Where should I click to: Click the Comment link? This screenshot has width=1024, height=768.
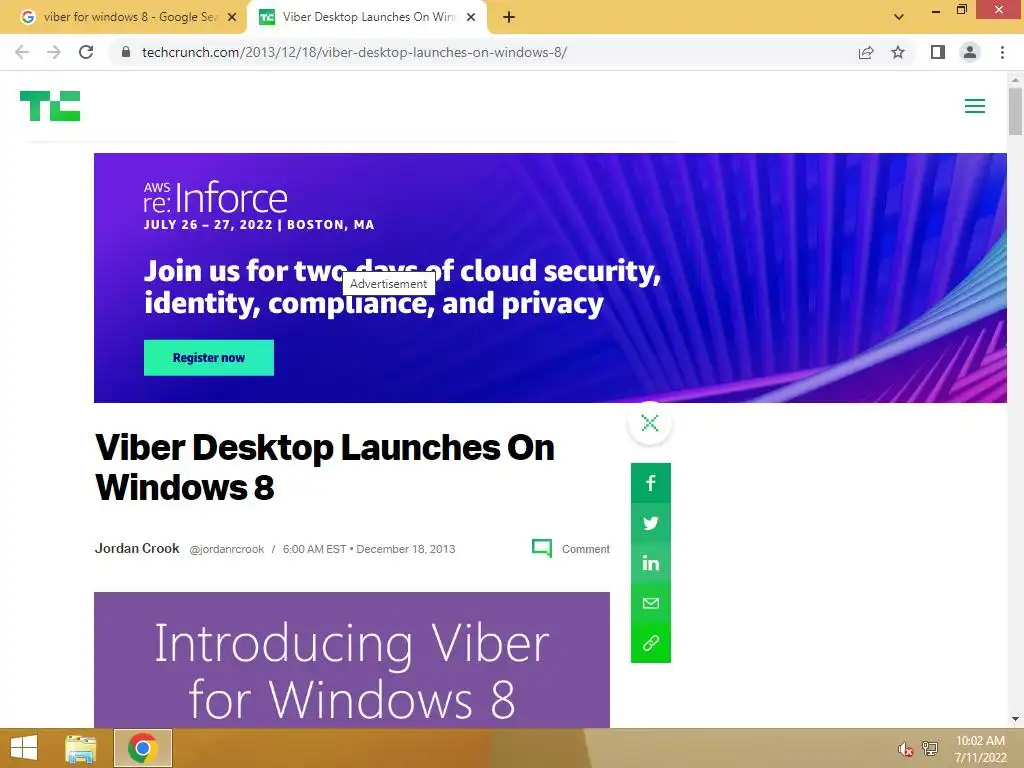(x=586, y=549)
